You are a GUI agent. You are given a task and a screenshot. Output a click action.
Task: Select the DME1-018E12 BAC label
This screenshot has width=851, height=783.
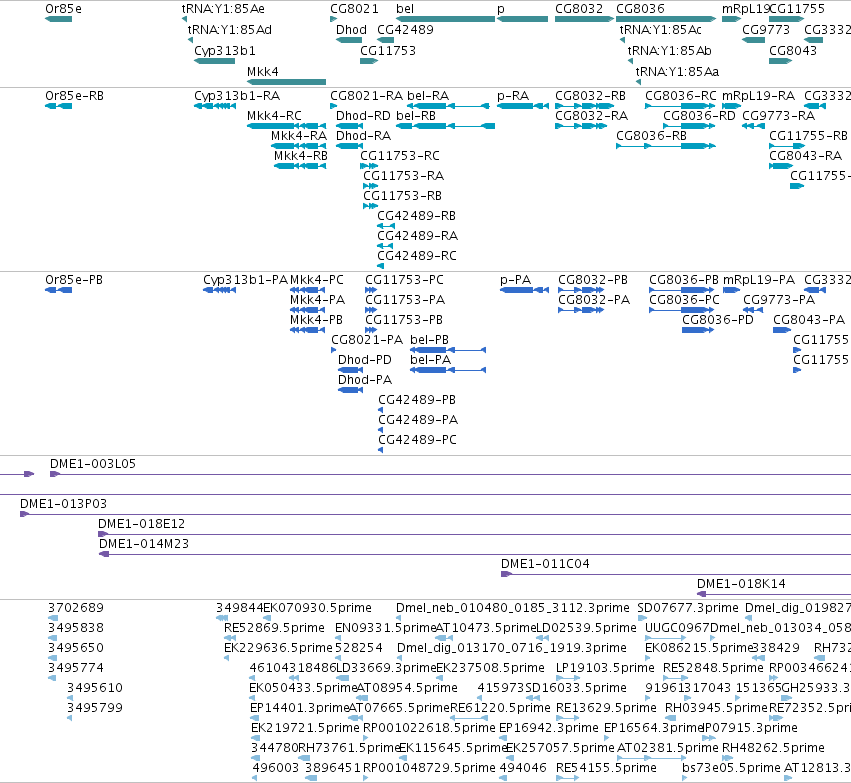141,524
